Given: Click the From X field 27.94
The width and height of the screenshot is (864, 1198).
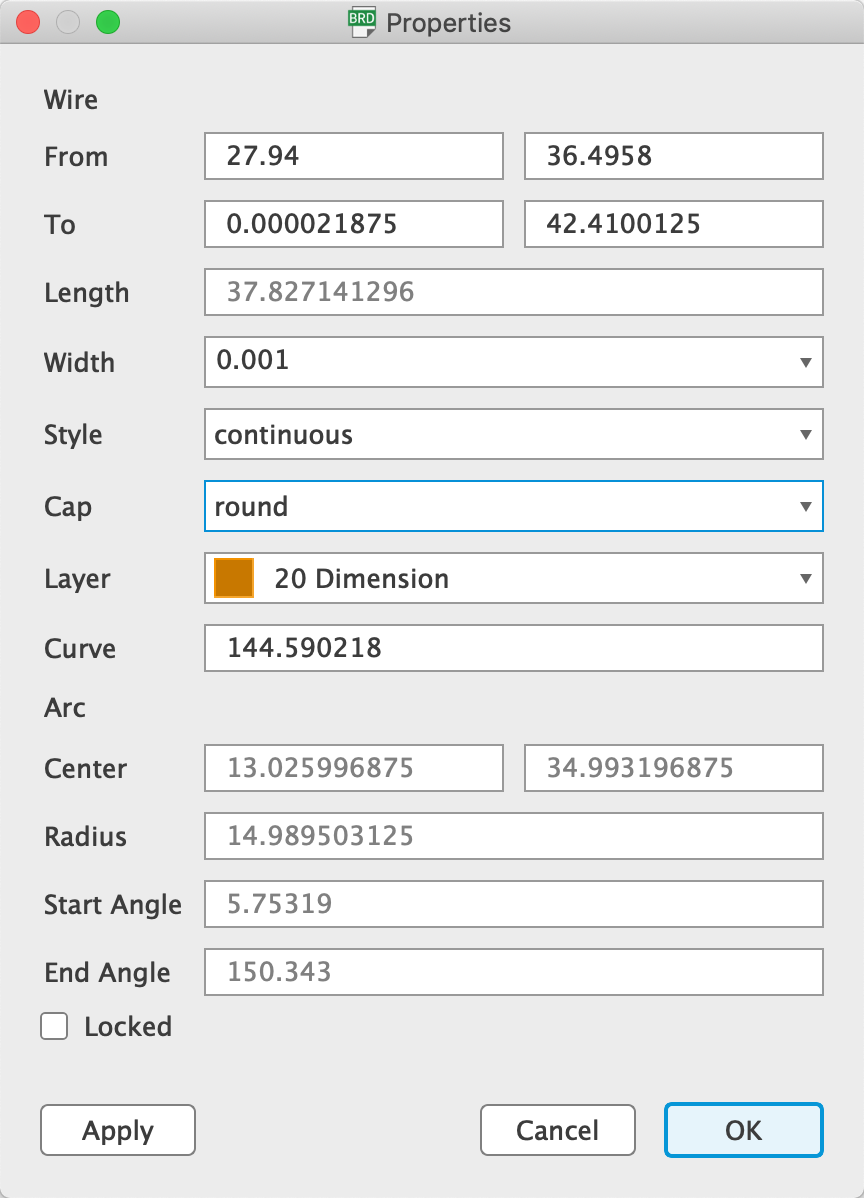Looking at the screenshot, I should [354, 157].
